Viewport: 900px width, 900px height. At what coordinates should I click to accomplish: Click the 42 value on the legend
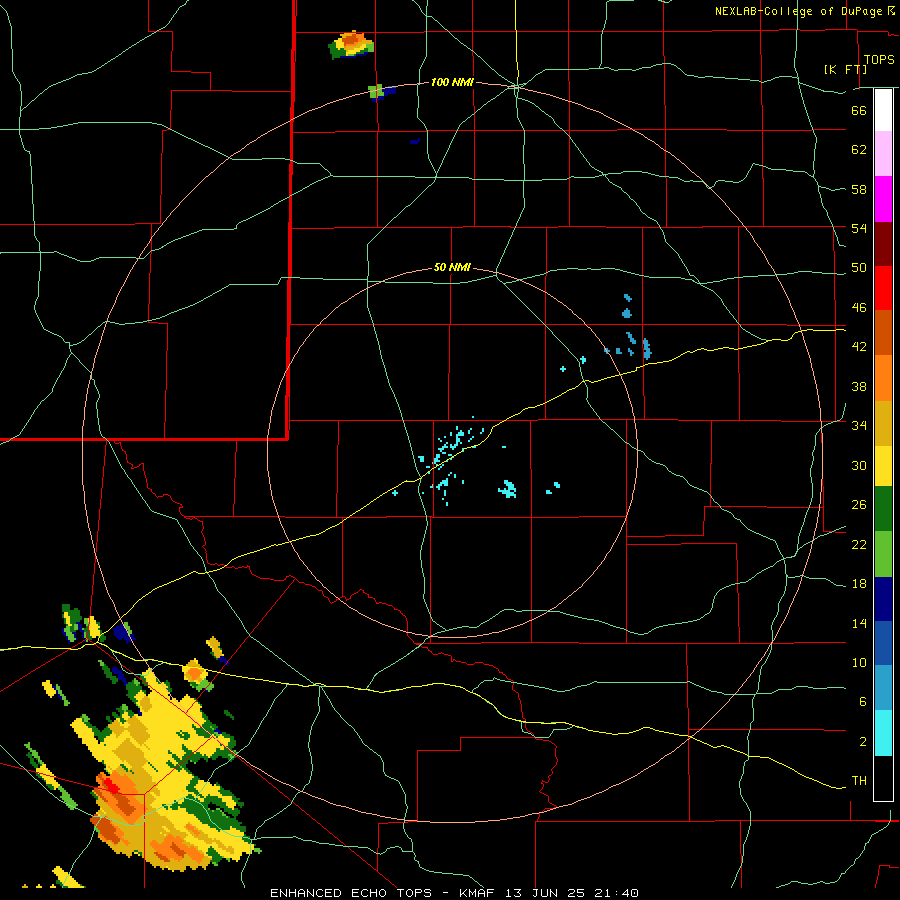(859, 347)
